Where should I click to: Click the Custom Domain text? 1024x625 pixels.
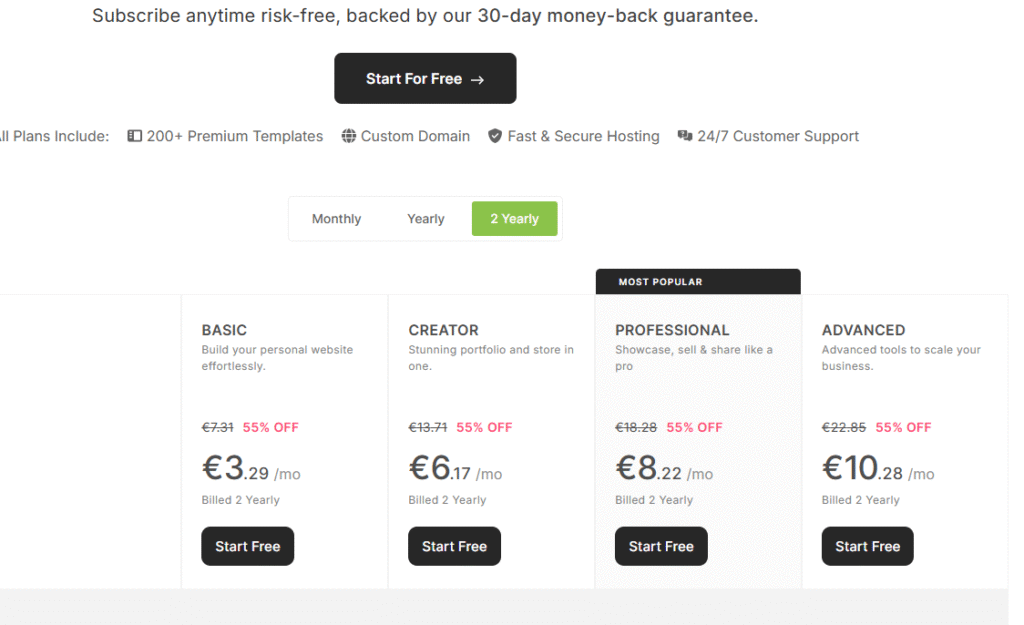click(x=415, y=136)
